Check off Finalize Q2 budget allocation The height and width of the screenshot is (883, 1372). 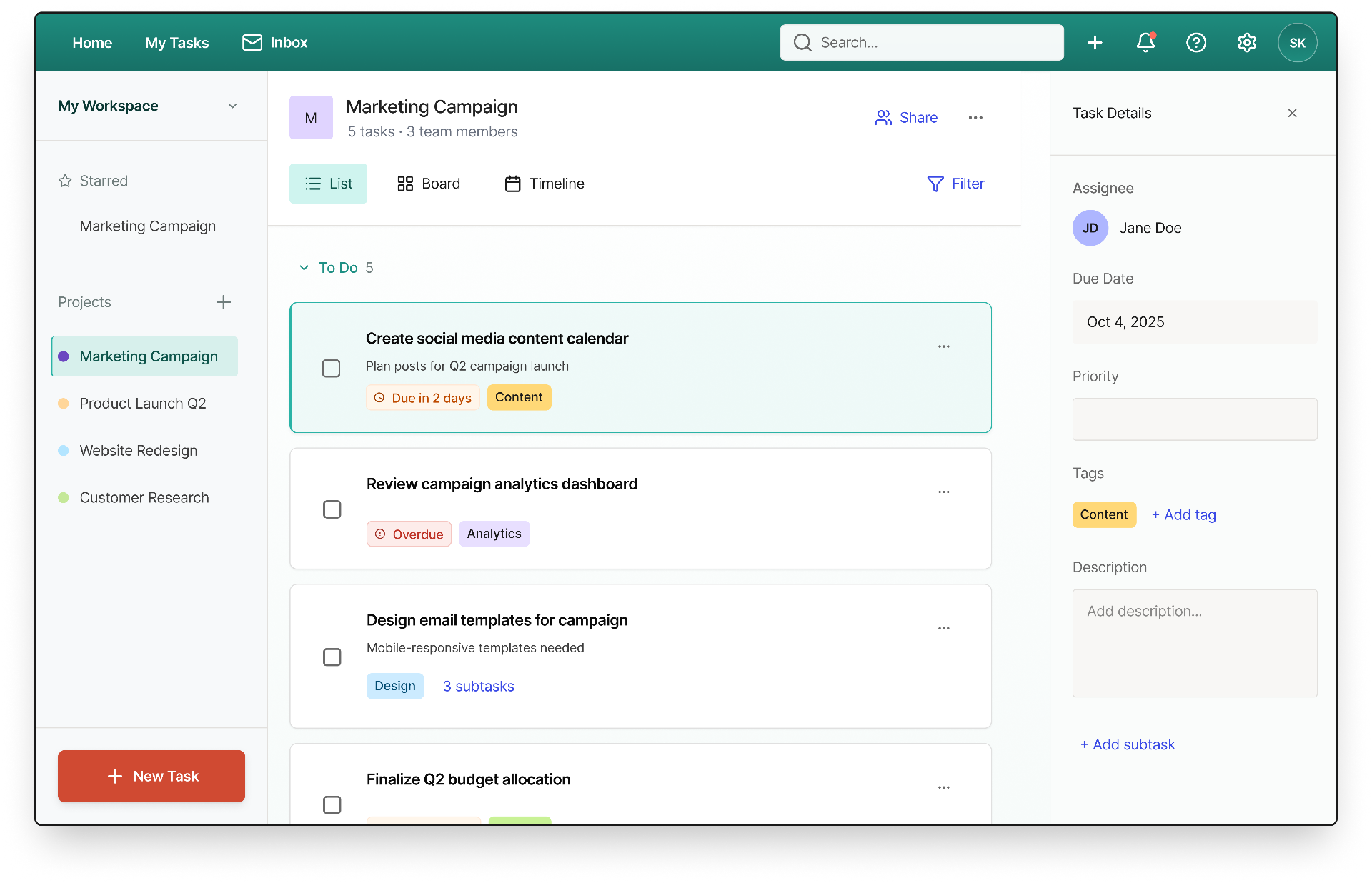332,805
